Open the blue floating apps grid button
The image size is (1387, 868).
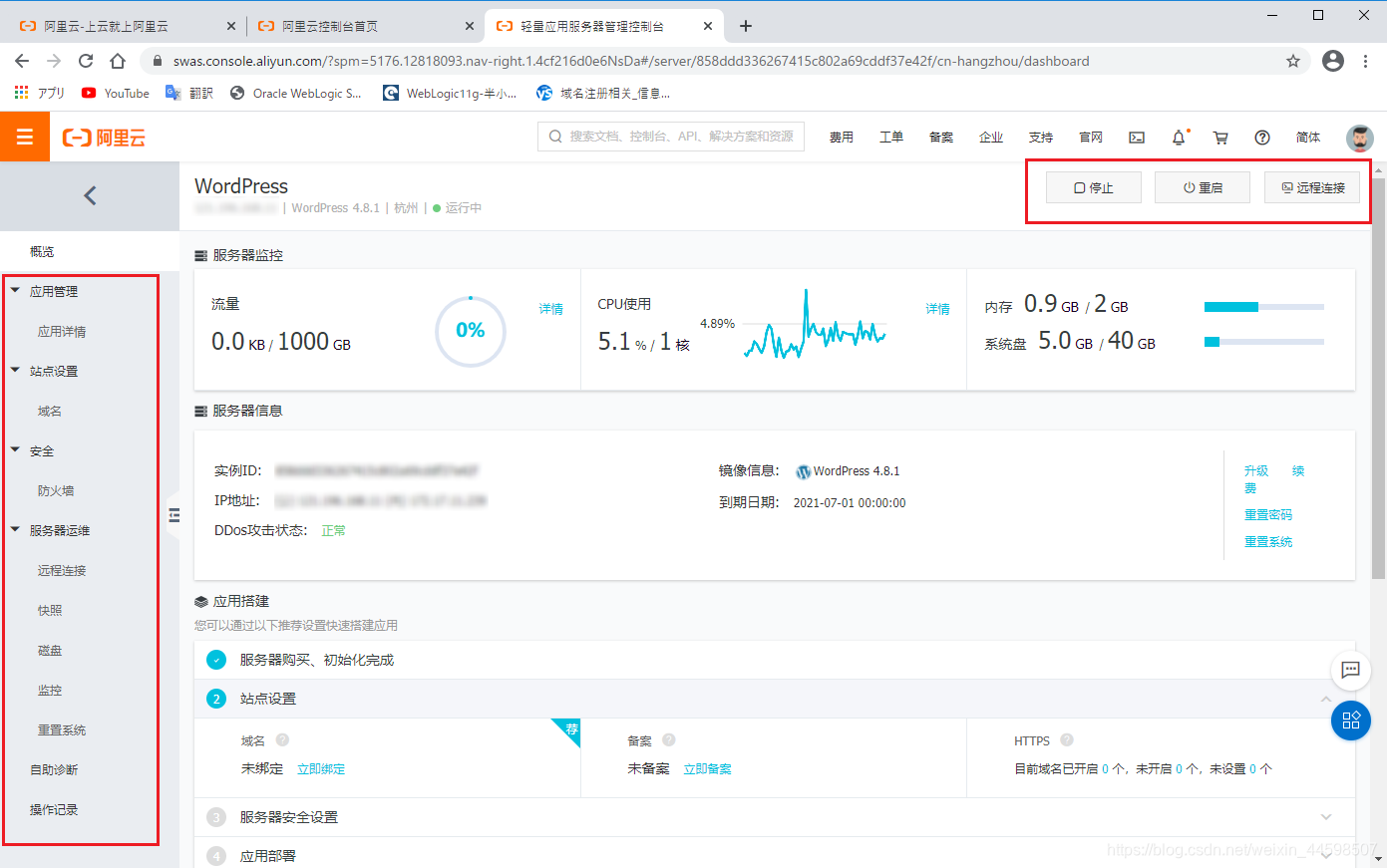click(x=1351, y=721)
